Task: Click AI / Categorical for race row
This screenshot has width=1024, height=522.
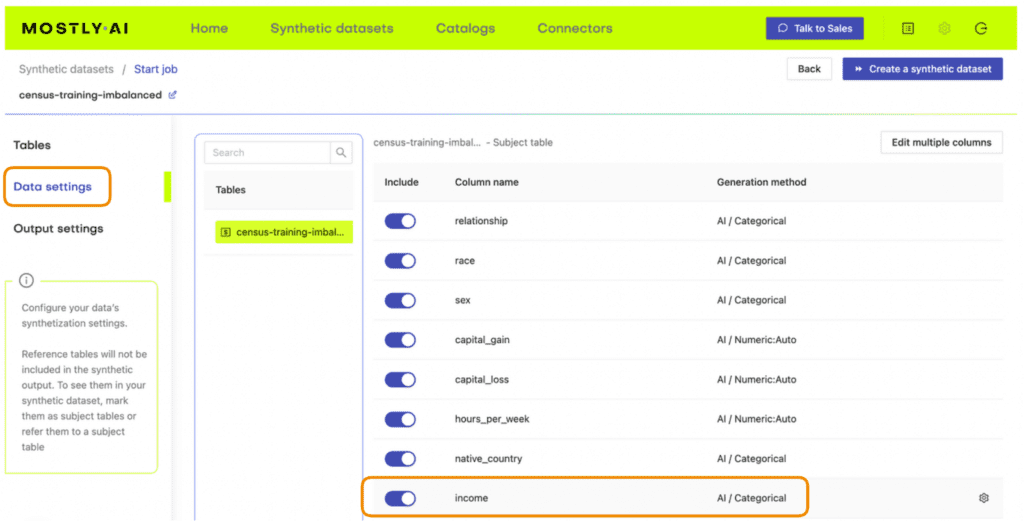Action: (x=751, y=261)
